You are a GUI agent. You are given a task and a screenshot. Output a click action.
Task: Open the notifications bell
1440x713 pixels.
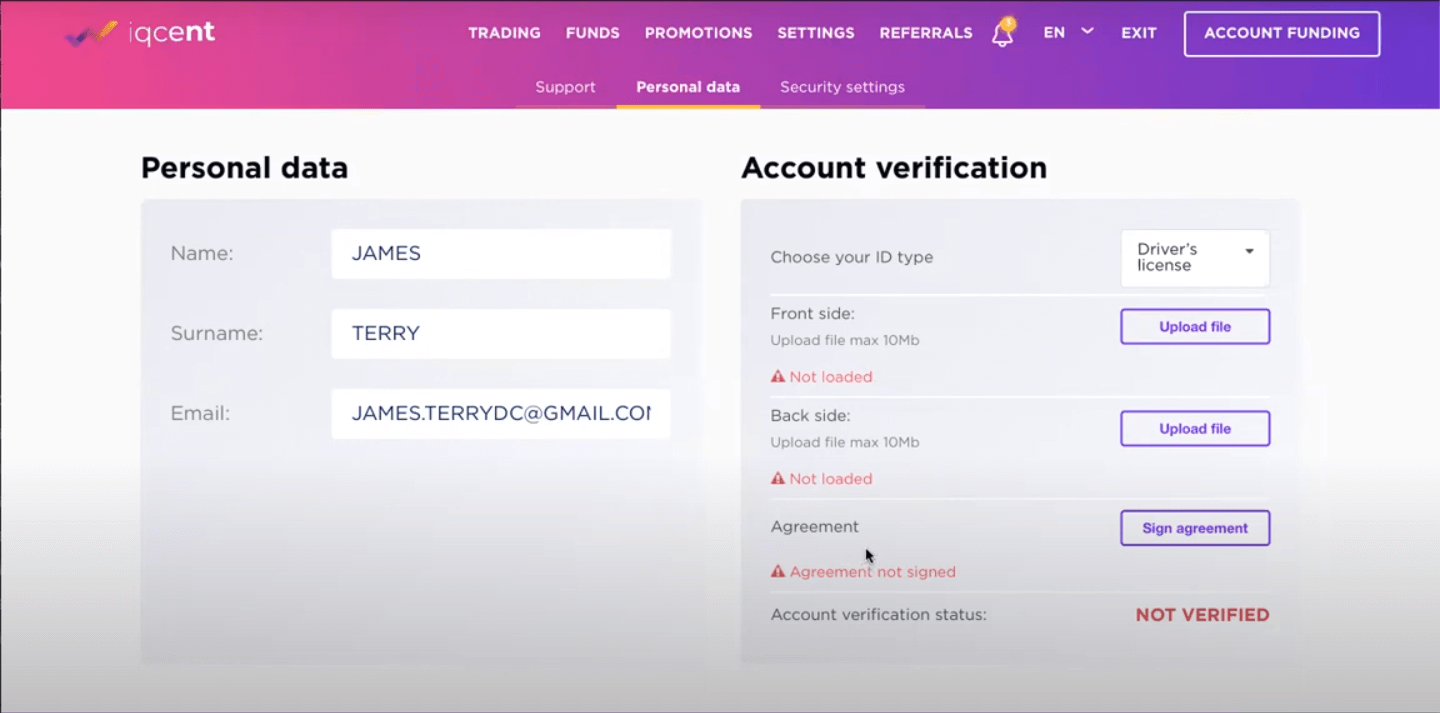[x=1002, y=33]
